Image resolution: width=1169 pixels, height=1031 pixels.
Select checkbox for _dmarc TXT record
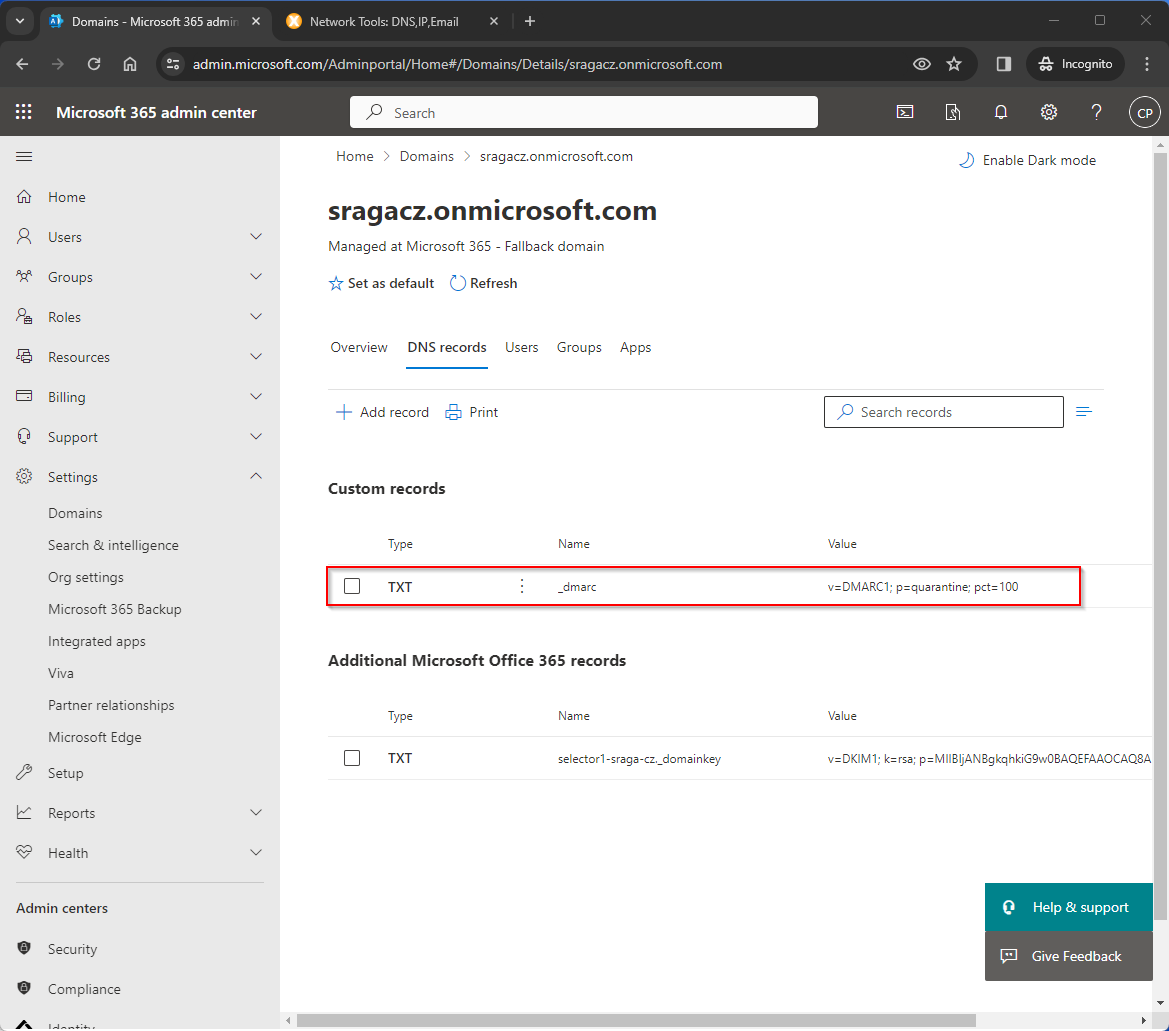pyautogui.click(x=352, y=587)
